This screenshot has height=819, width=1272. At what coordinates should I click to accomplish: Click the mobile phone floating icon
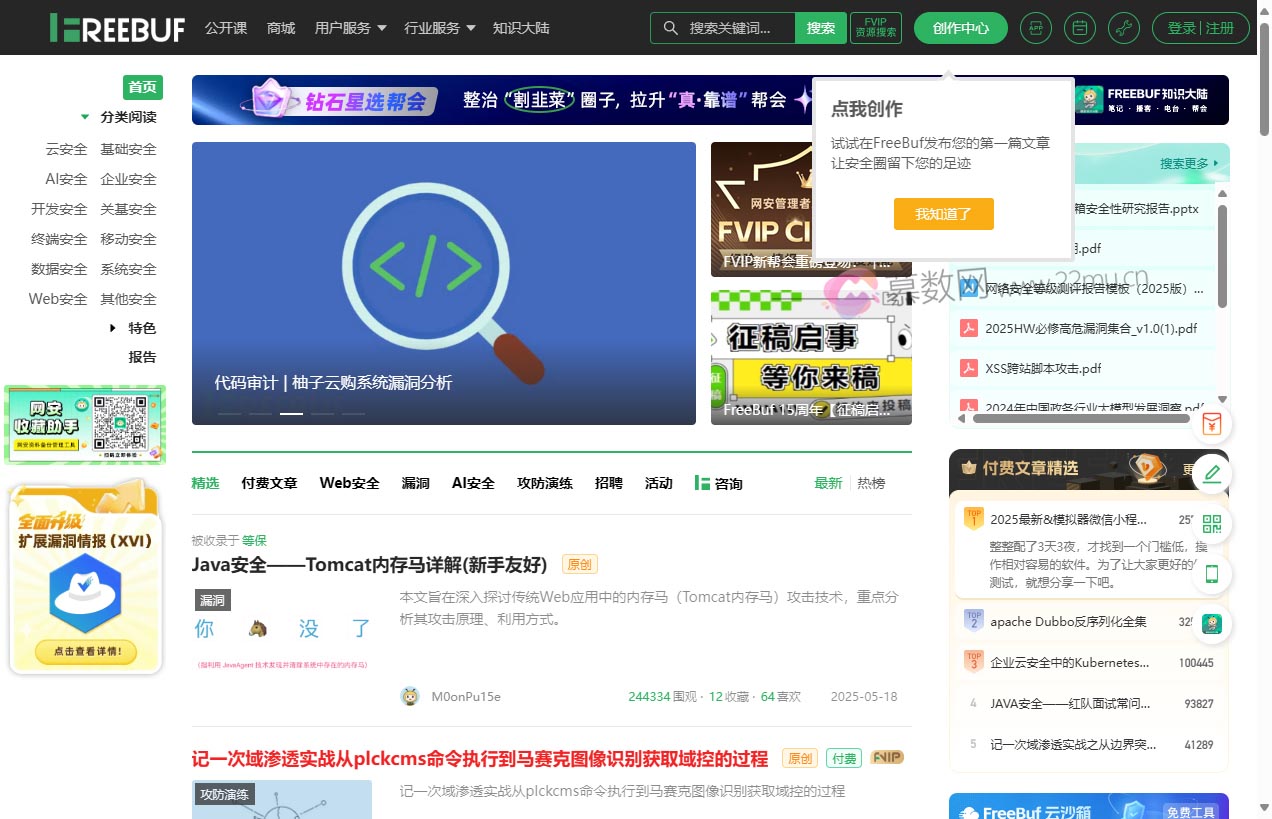tap(1212, 574)
